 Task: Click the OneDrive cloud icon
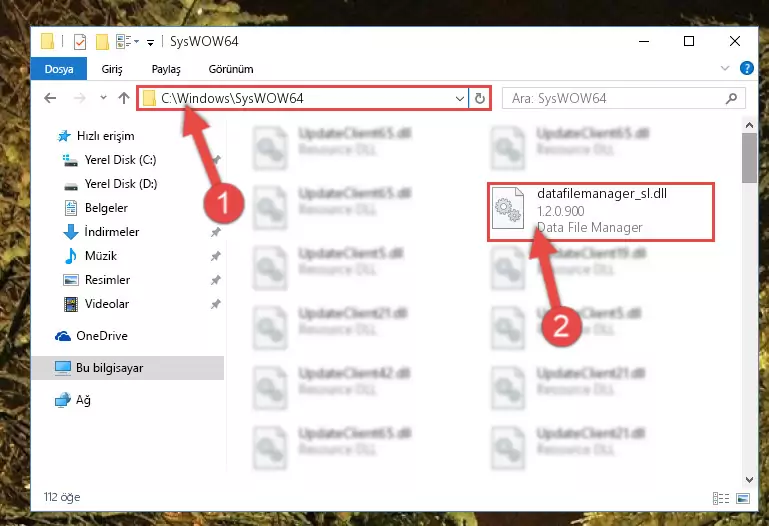coord(63,336)
